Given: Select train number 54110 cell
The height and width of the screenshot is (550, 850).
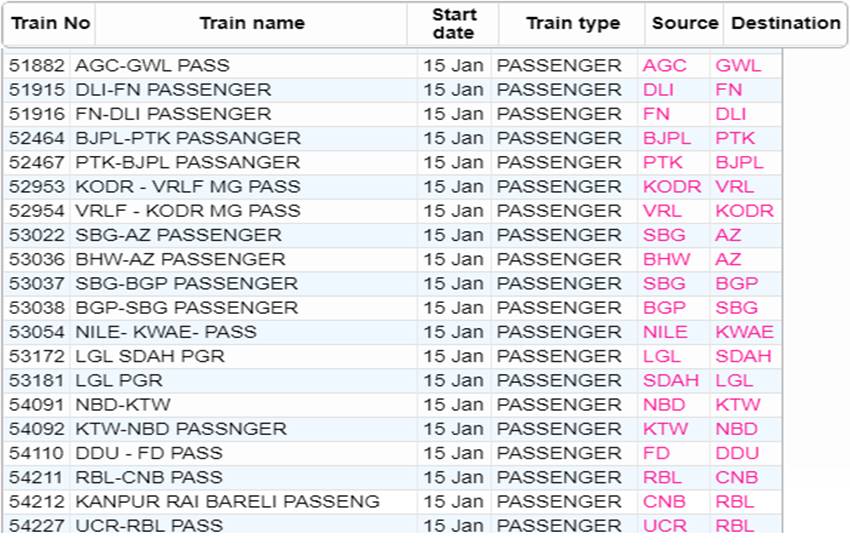Looking at the screenshot, I should pyautogui.click(x=37, y=453).
